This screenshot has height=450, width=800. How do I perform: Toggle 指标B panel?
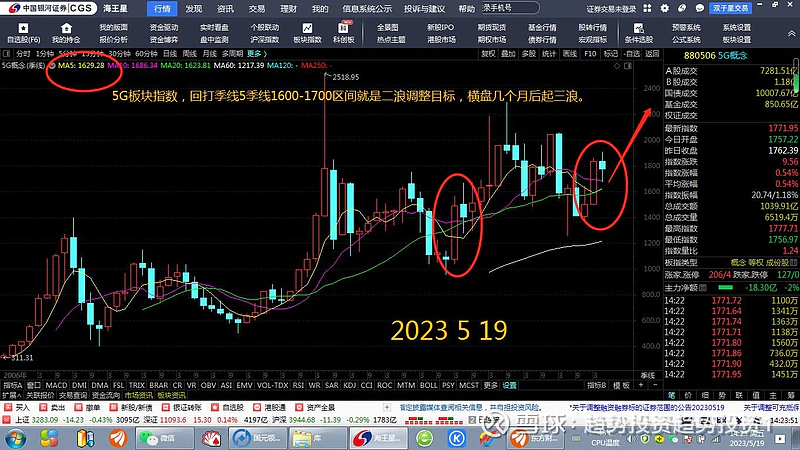(x=596, y=385)
